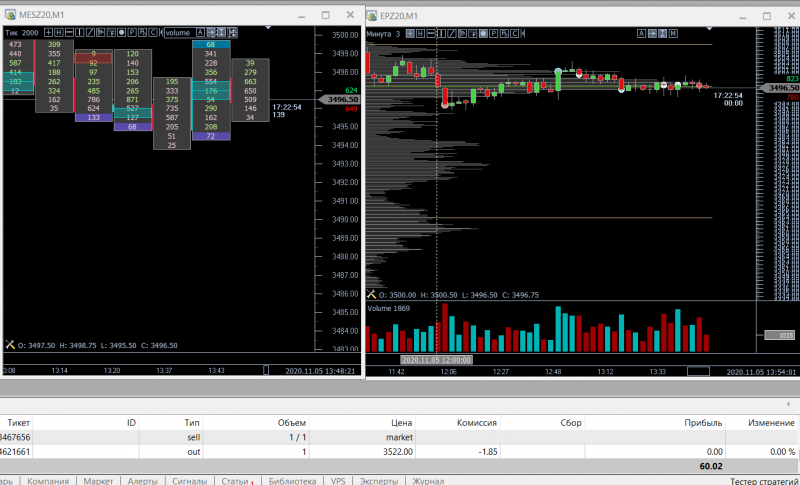Click the P button in the MESZ20 toolbar
This screenshot has width=800, height=485.
coord(132,33)
